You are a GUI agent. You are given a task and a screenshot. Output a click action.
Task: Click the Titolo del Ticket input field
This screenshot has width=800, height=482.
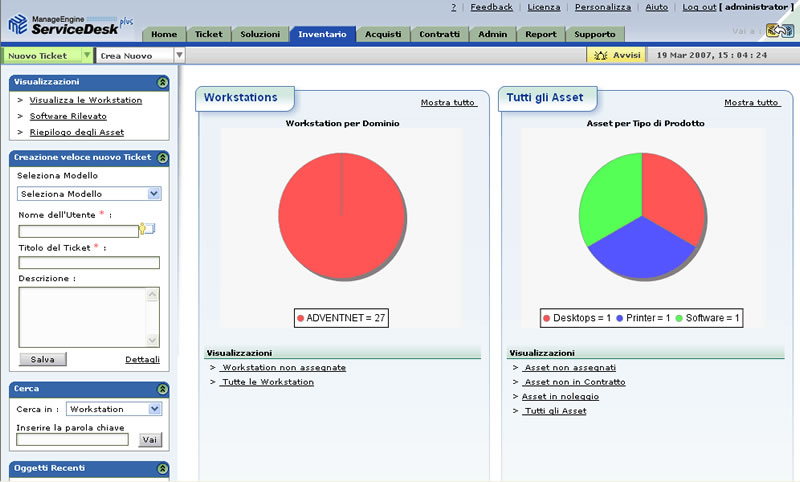point(89,263)
